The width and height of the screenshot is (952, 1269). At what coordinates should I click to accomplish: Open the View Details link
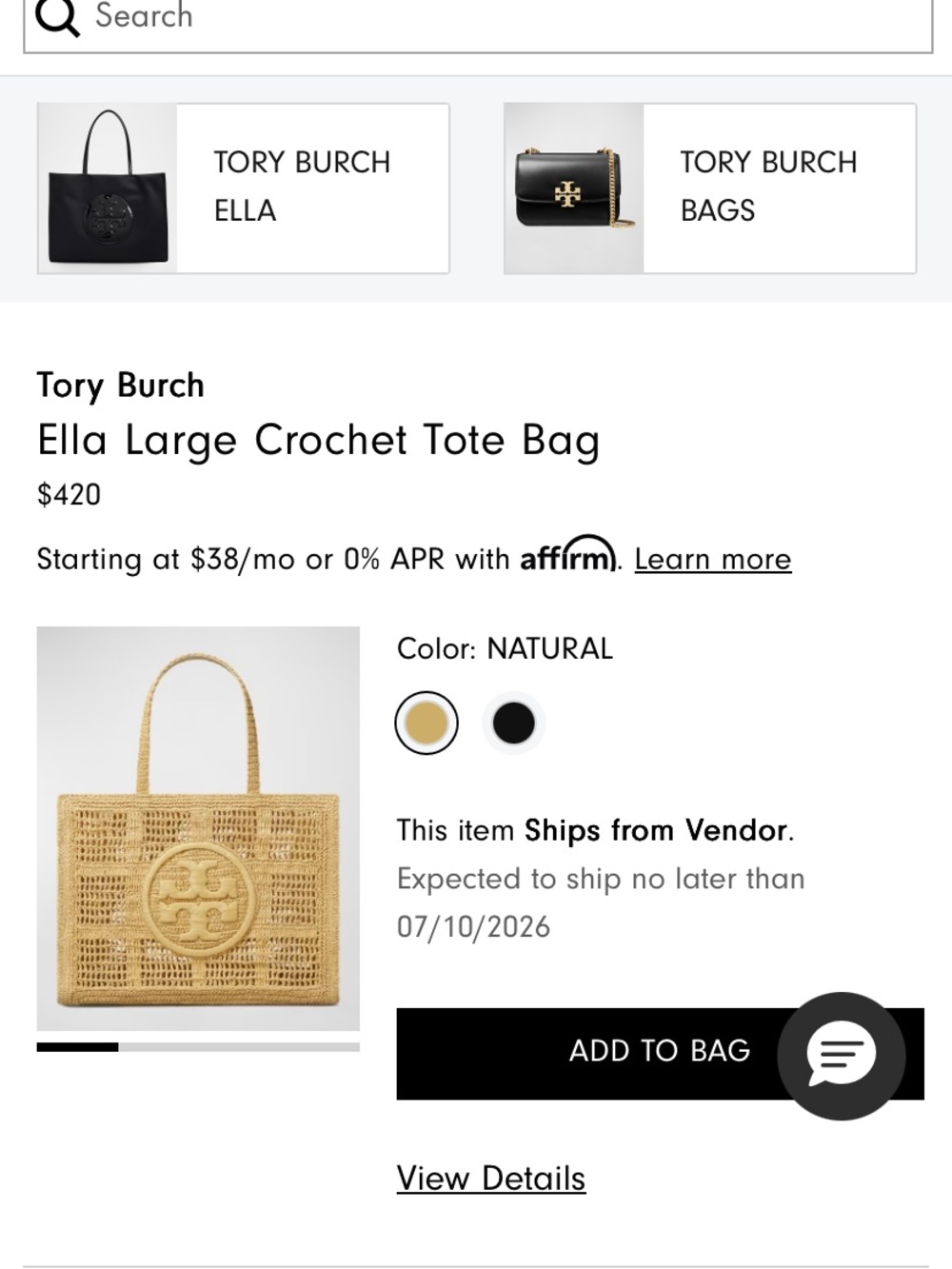click(491, 1178)
